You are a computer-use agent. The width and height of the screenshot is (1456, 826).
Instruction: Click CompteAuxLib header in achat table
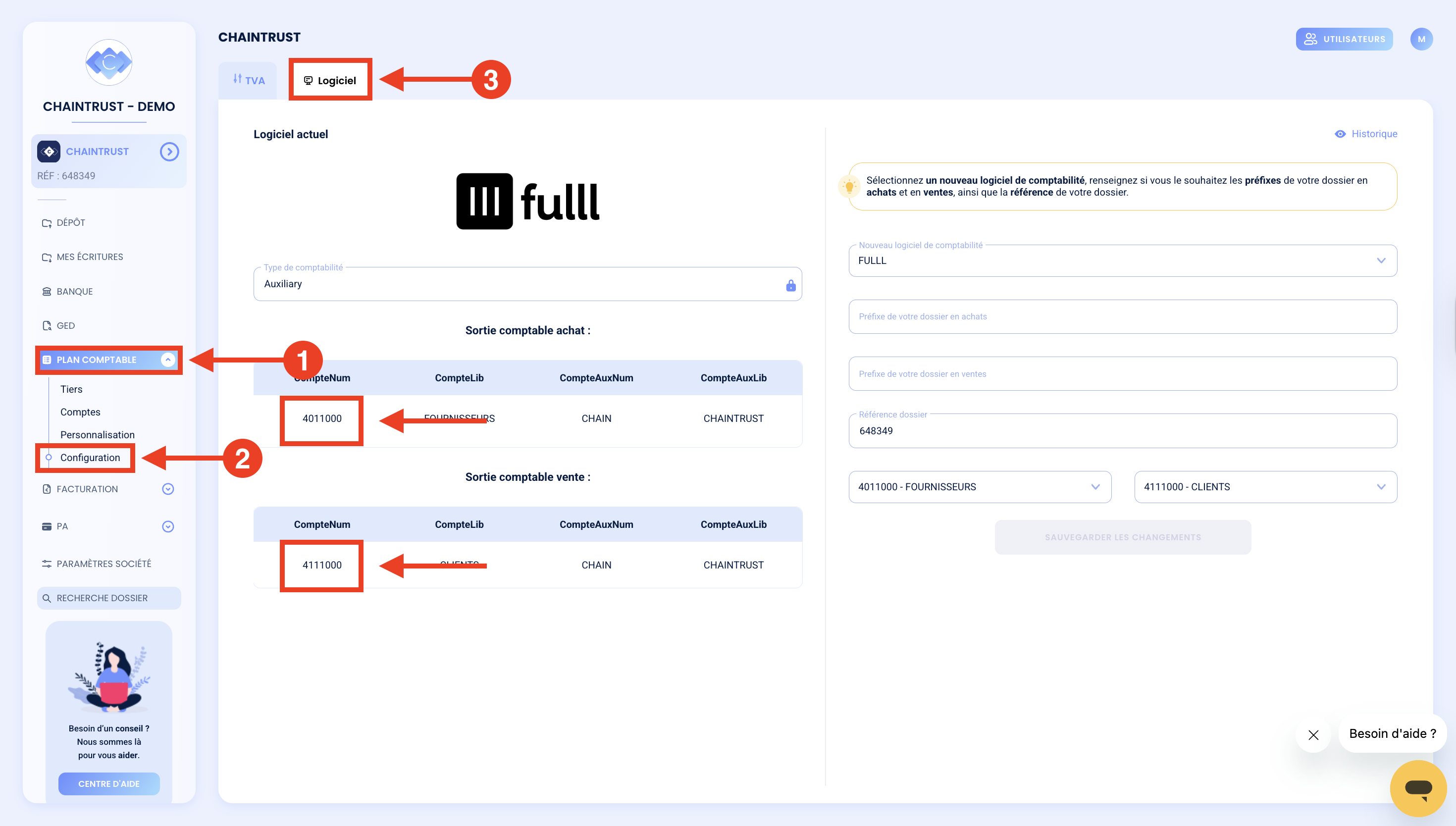click(x=733, y=377)
